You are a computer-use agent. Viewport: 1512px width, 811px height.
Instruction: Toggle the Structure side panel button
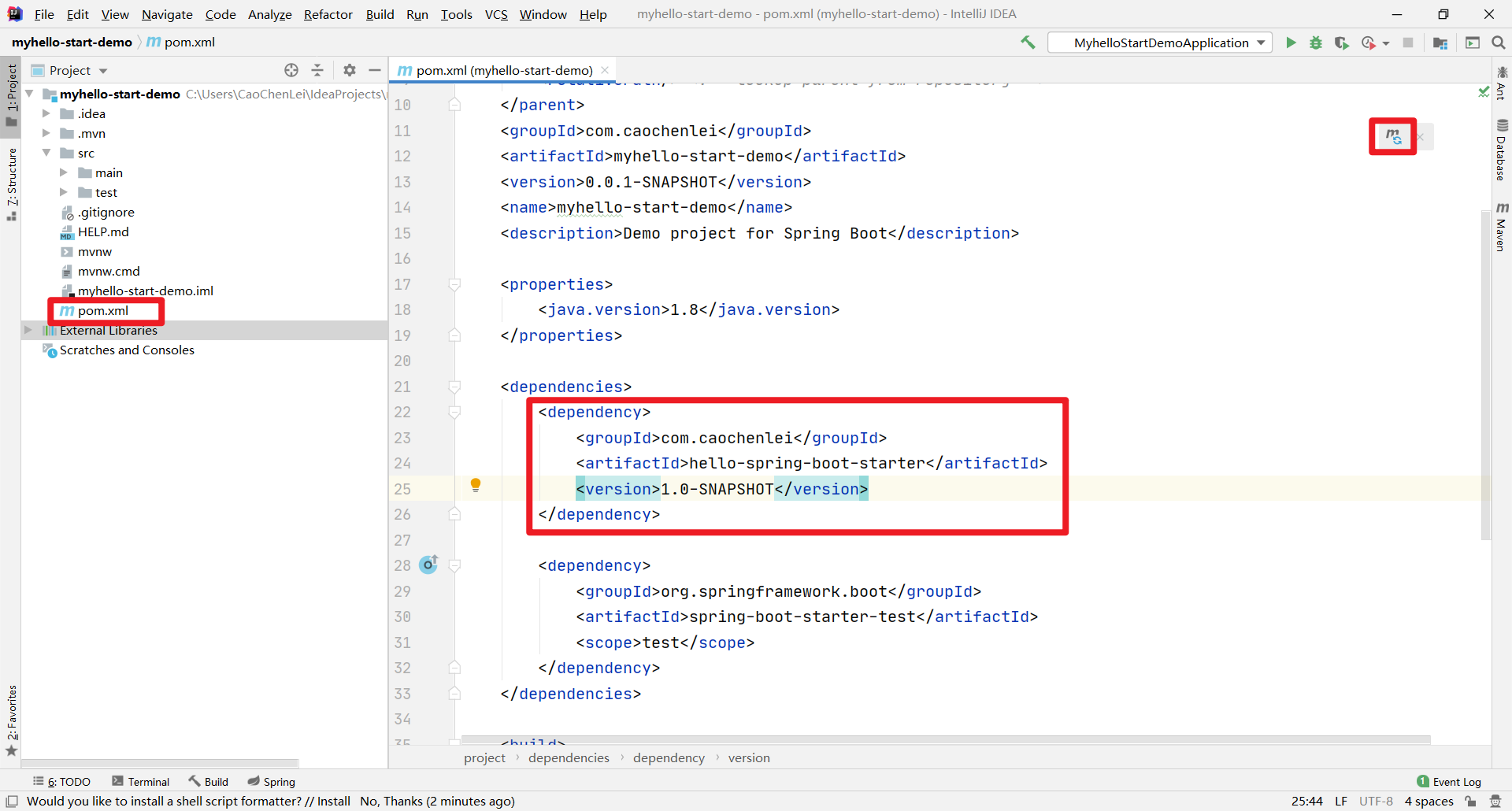[11, 184]
